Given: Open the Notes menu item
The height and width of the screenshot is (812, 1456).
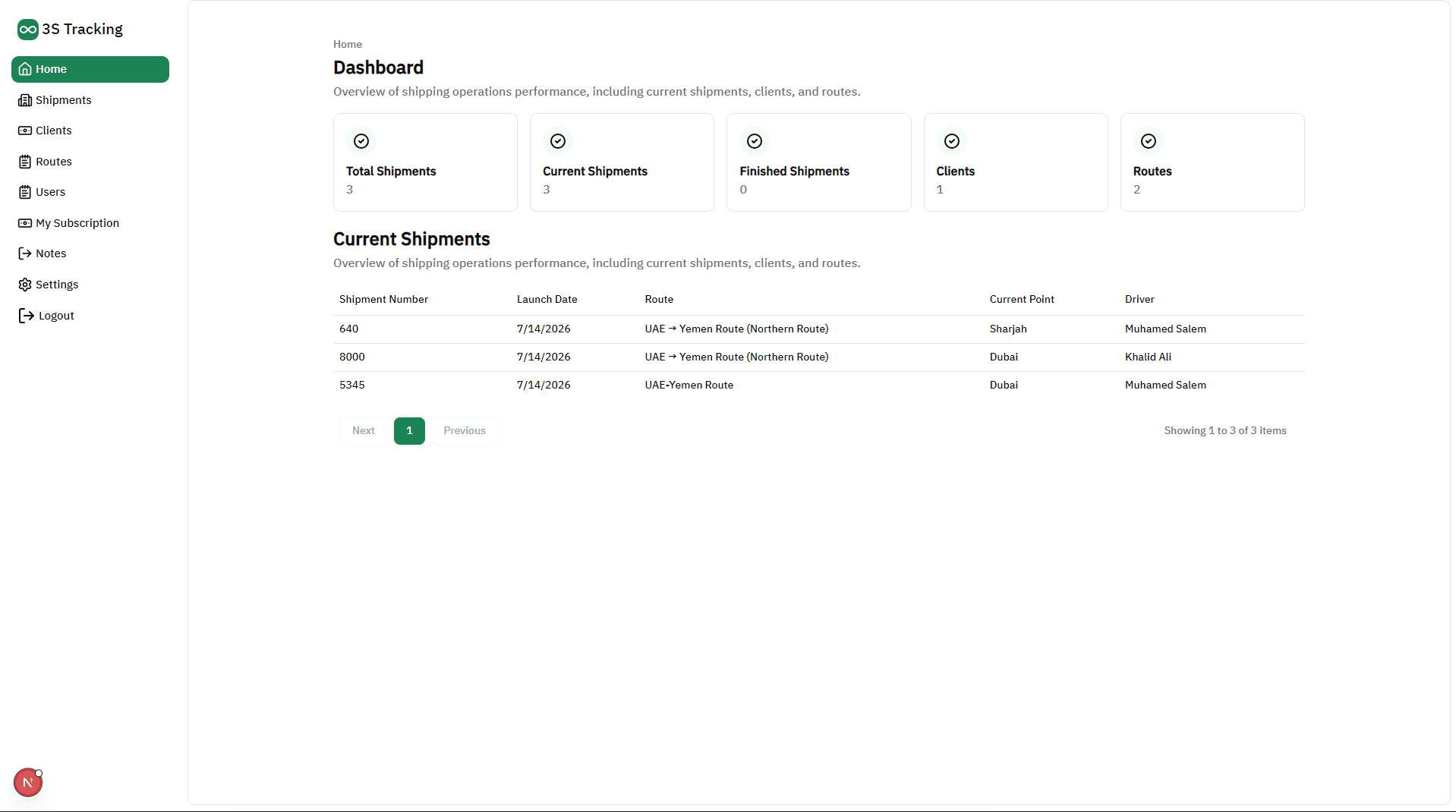Looking at the screenshot, I should coord(90,253).
